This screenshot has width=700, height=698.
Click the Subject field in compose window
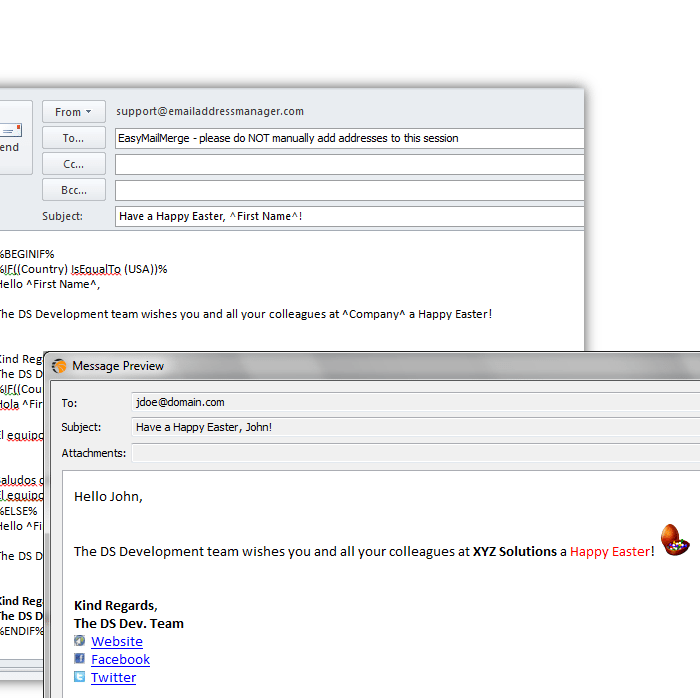pos(350,216)
